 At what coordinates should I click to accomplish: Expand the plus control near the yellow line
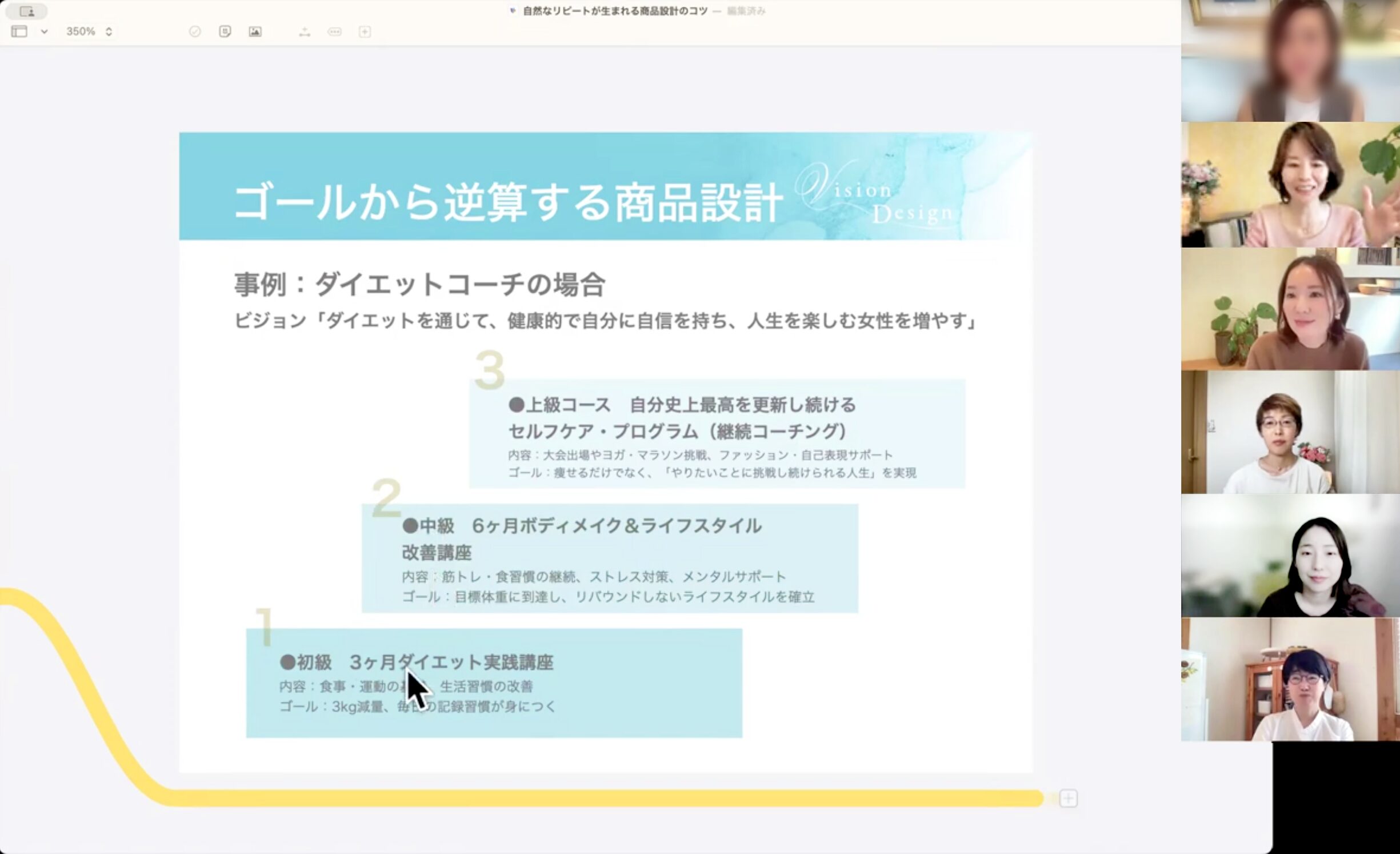(1067, 798)
